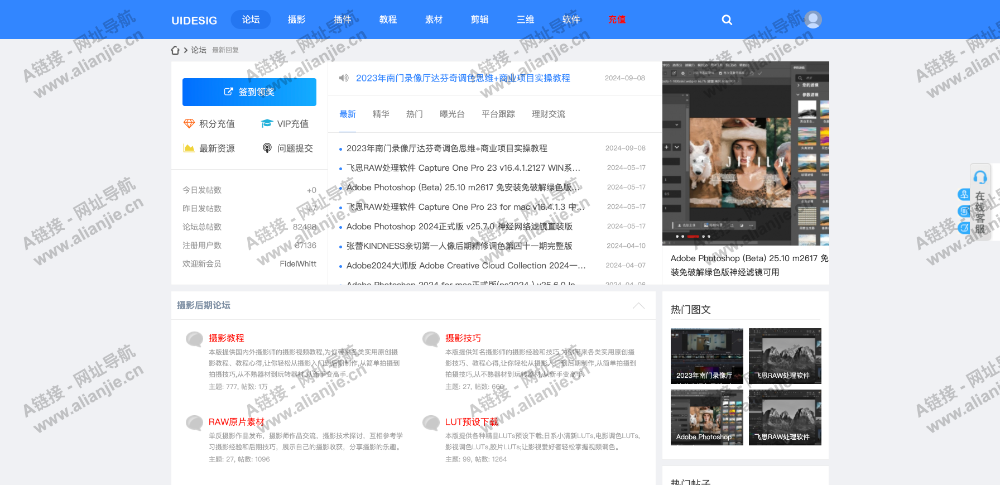Image resolution: width=1000 pixels, height=485 pixels.
Task: Switch to the 热门 tab
Action: (415, 114)
